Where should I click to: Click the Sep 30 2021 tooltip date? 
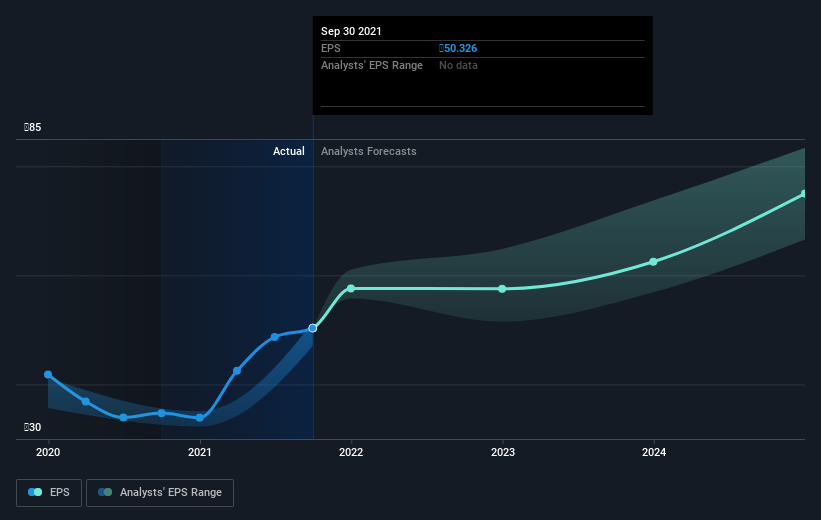tap(351, 31)
